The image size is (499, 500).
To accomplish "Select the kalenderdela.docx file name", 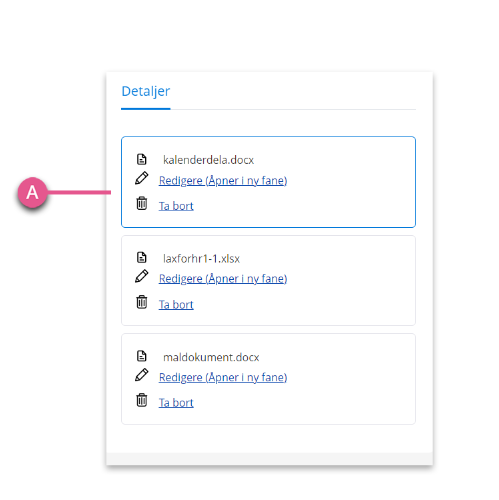I will (208, 160).
